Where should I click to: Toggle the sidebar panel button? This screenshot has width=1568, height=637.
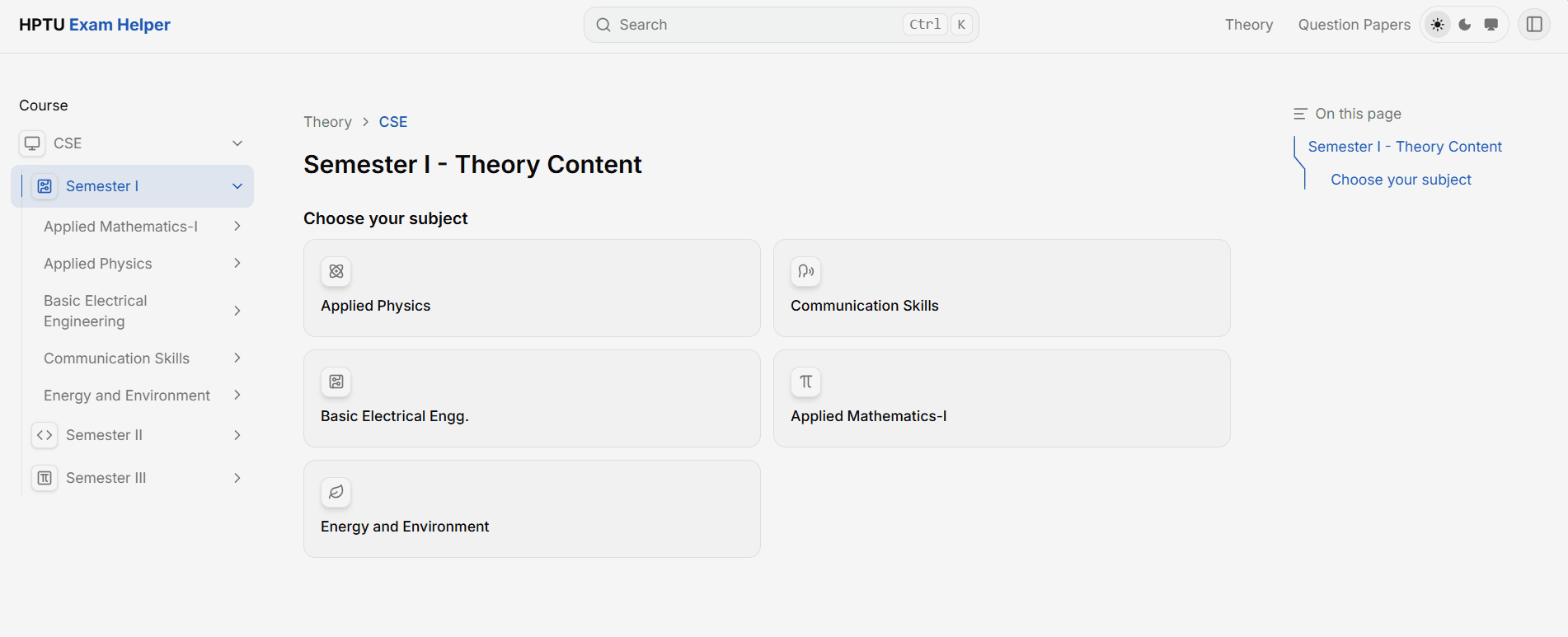click(1534, 25)
